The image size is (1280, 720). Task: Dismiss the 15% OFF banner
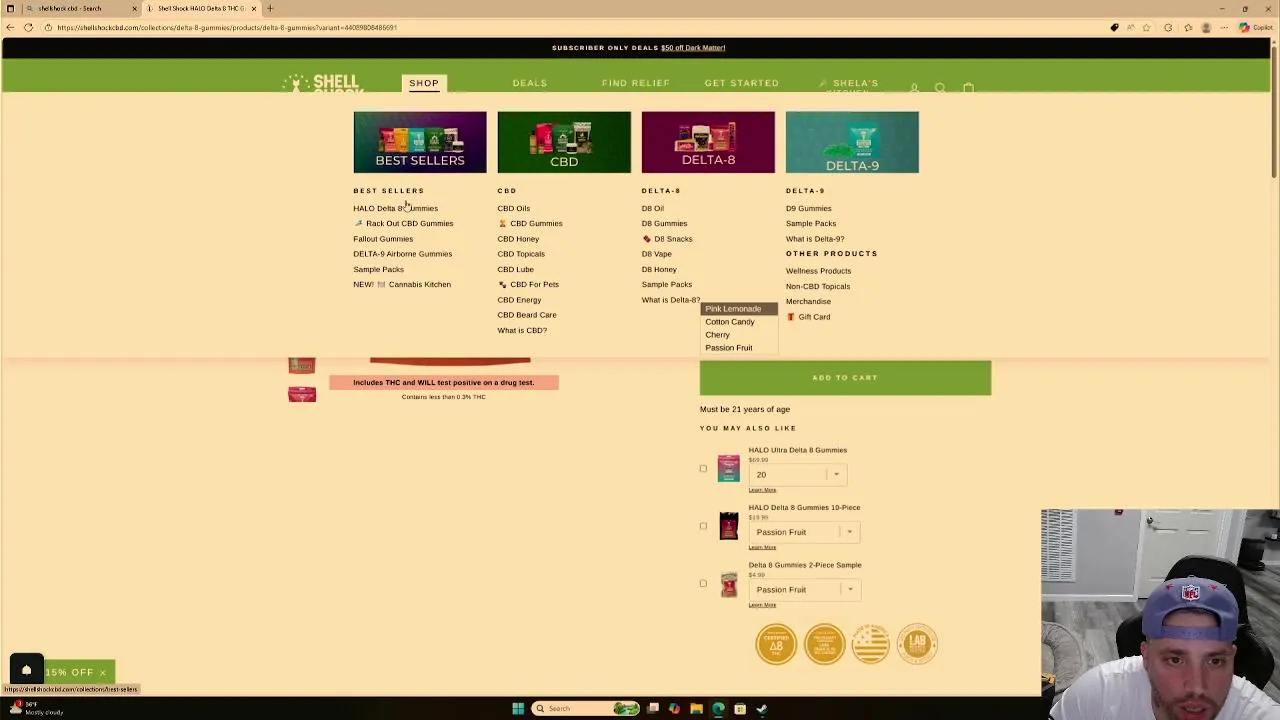(102, 673)
